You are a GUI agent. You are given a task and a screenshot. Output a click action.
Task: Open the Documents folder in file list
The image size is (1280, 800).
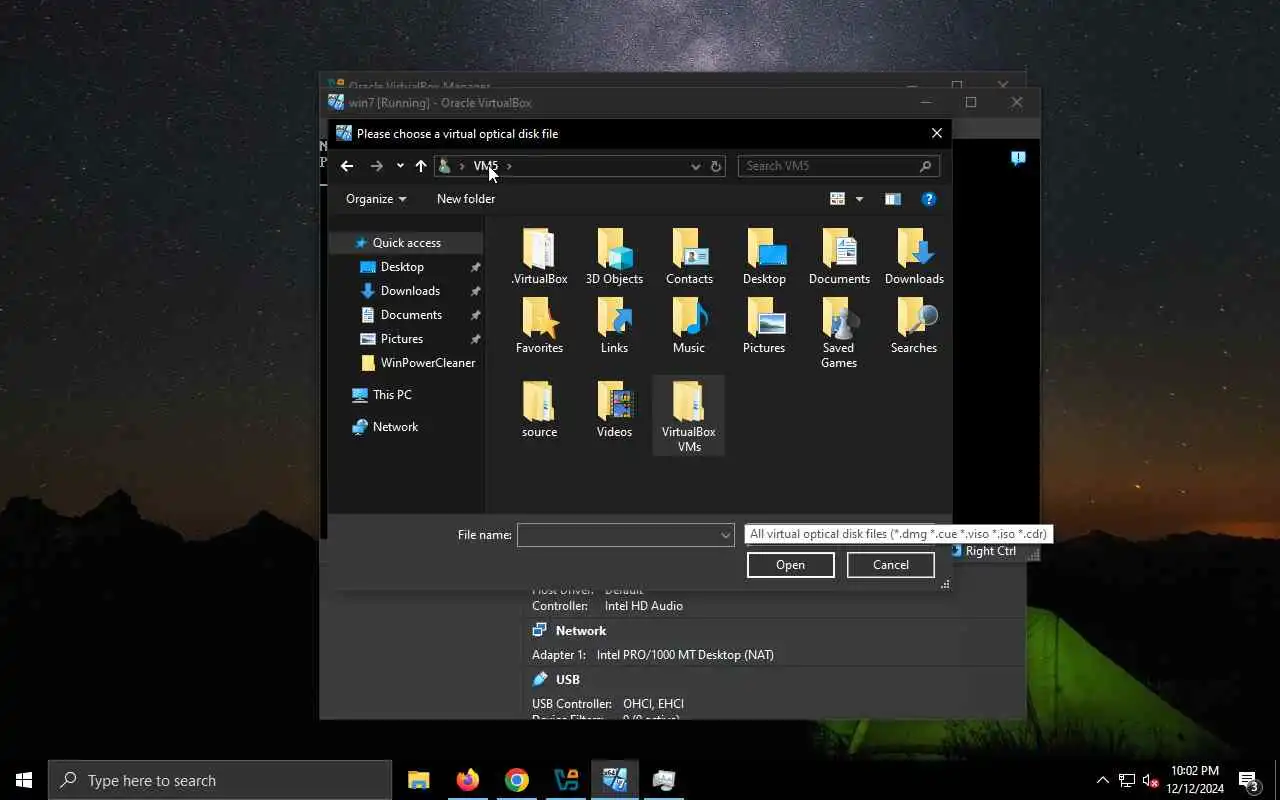pos(839,257)
